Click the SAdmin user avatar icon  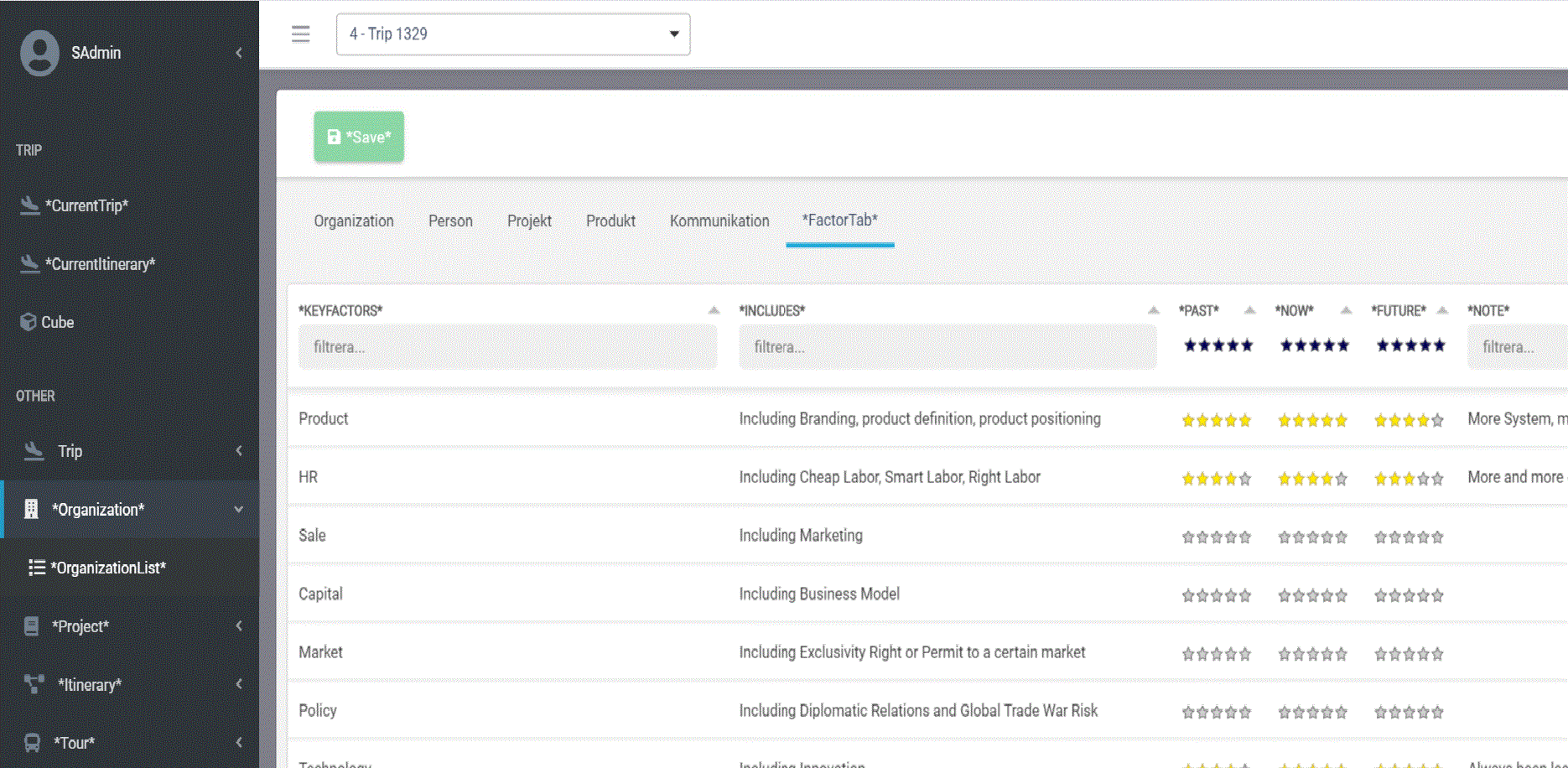coord(39,53)
